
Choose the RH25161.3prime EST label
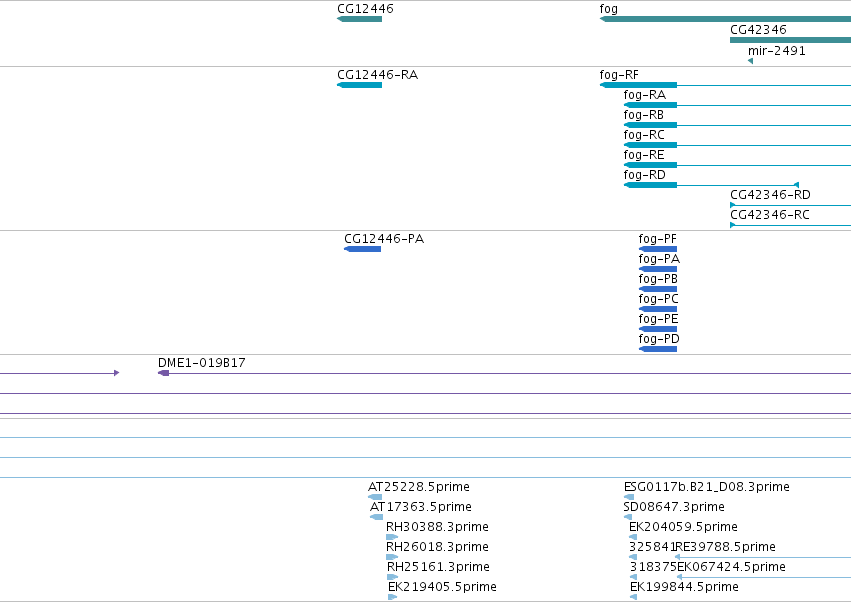tap(438, 567)
